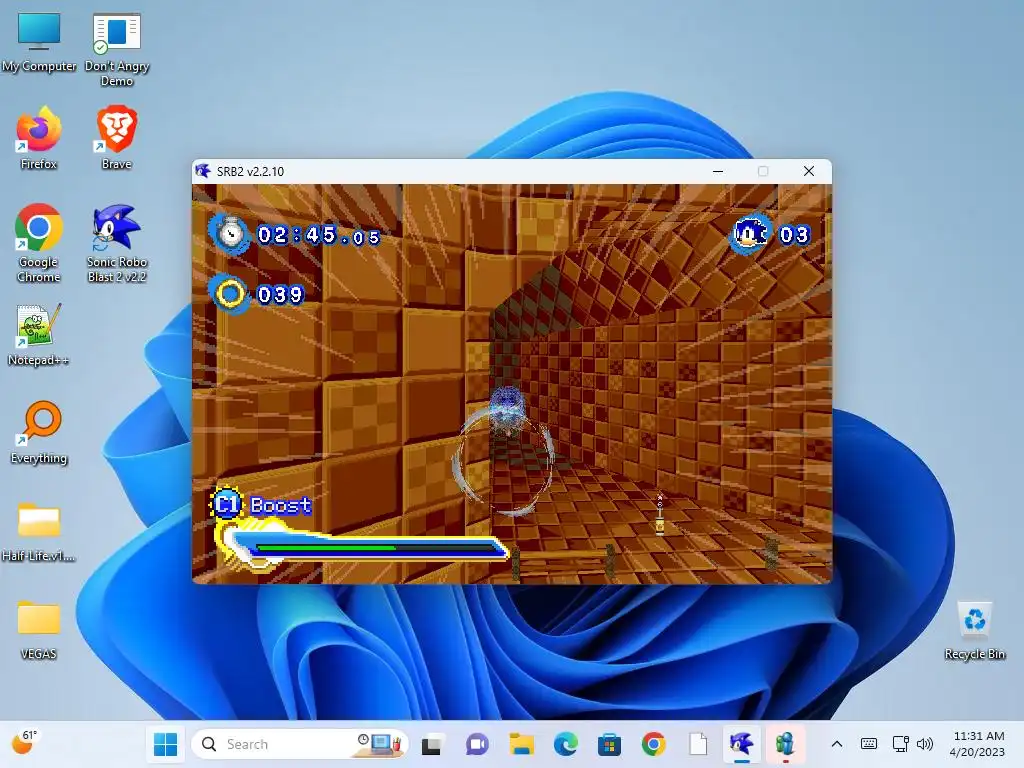The height and width of the screenshot is (768, 1024).
Task: Open the Chat app from the taskbar
Action: tap(477, 744)
